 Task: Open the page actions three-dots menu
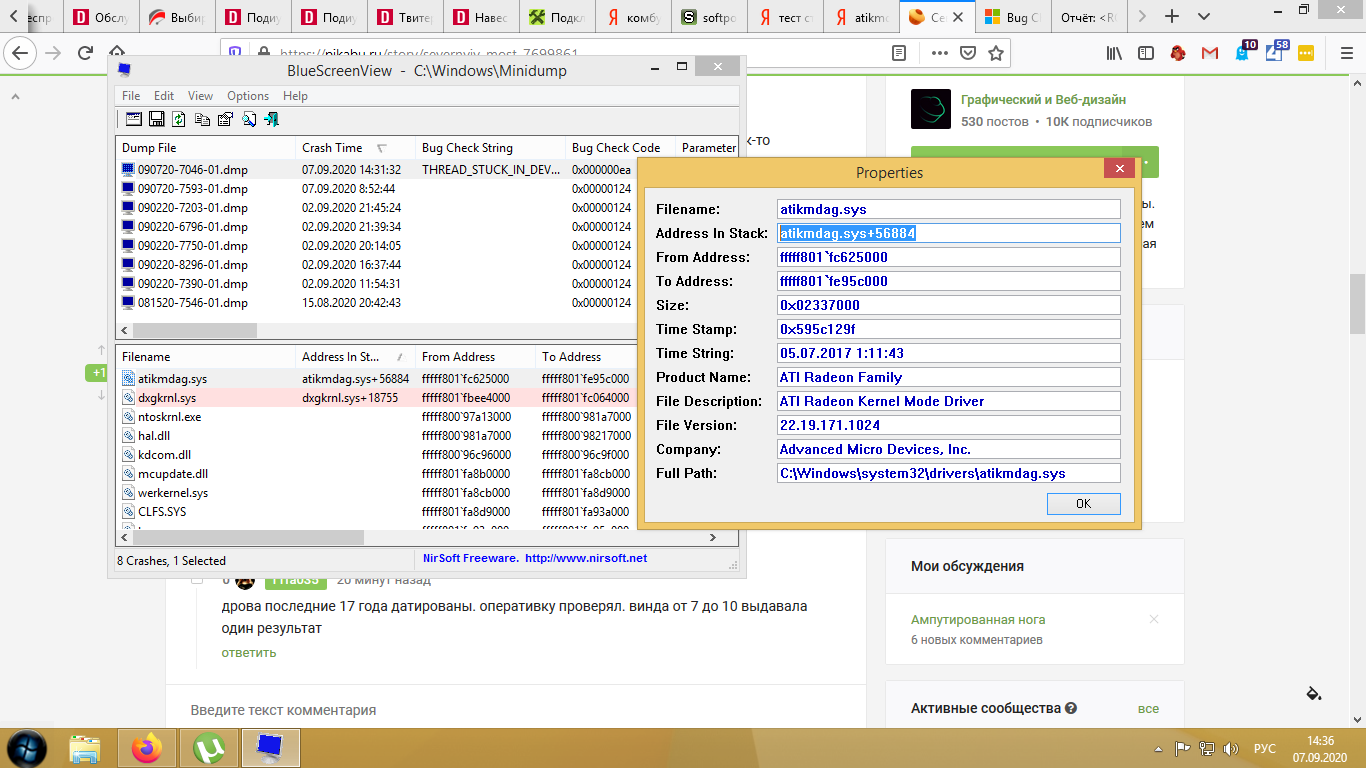[x=940, y=53]
